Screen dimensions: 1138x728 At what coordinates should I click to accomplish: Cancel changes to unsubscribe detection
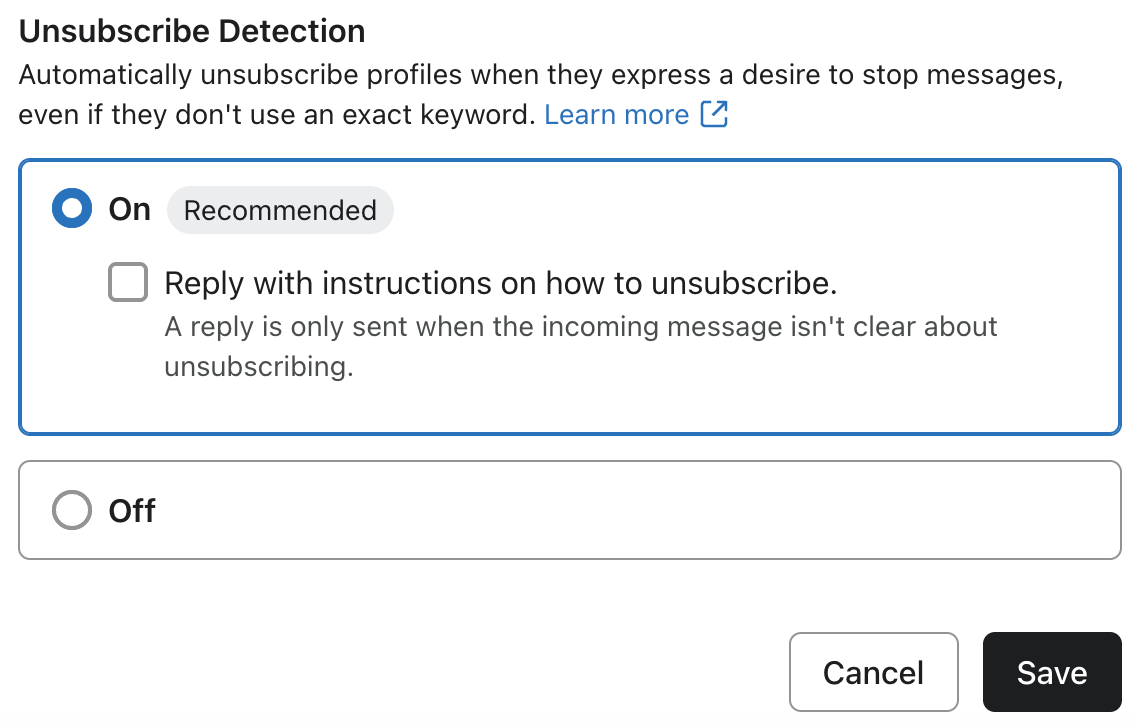tap(873, 672)
